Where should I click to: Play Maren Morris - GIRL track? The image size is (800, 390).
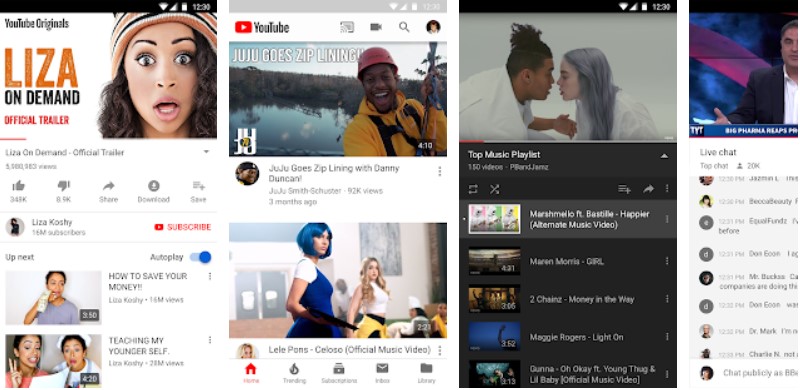(x=568, y=261)
